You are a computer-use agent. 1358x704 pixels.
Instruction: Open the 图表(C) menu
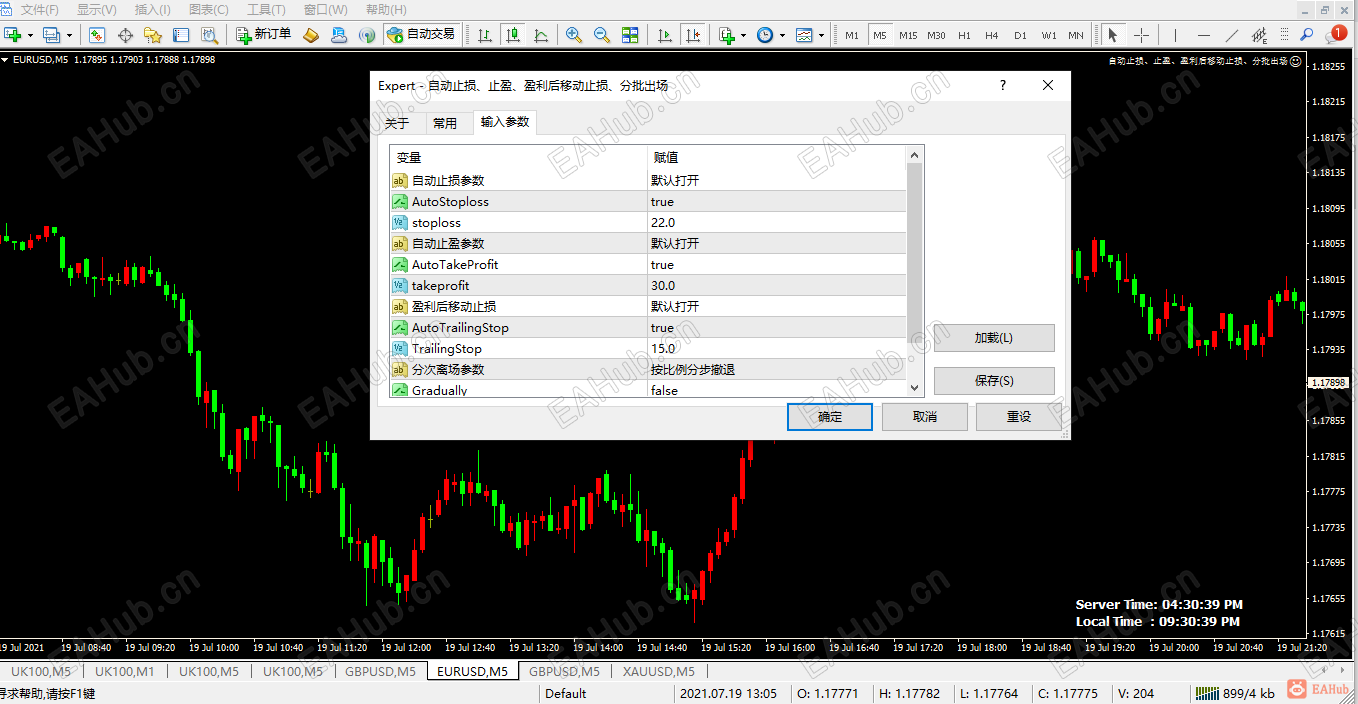tap(209, 10)
